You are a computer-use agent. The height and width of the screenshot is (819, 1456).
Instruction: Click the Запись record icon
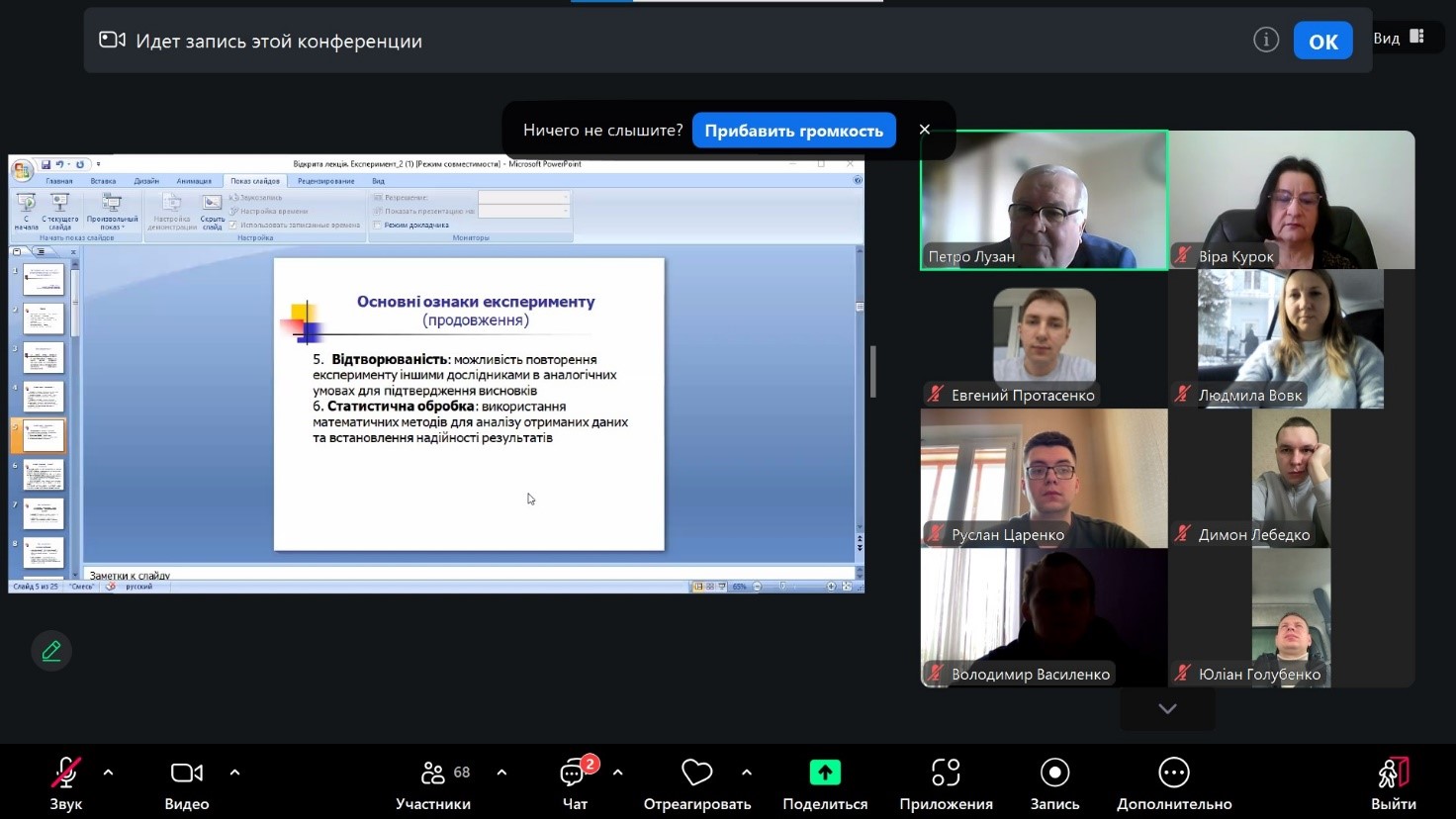pos(1054,773)
